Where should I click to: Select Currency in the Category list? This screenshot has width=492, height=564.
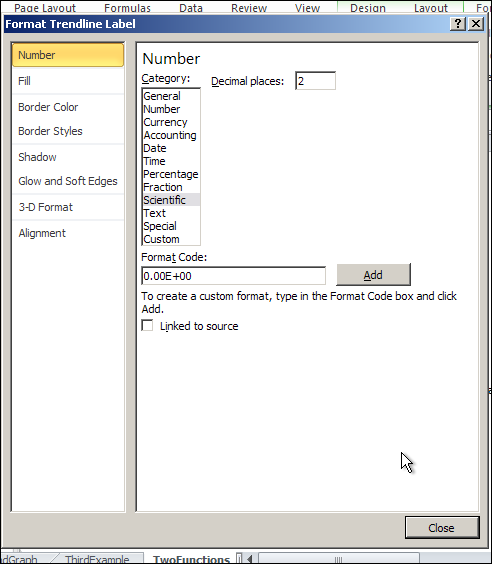coord(171,122)
